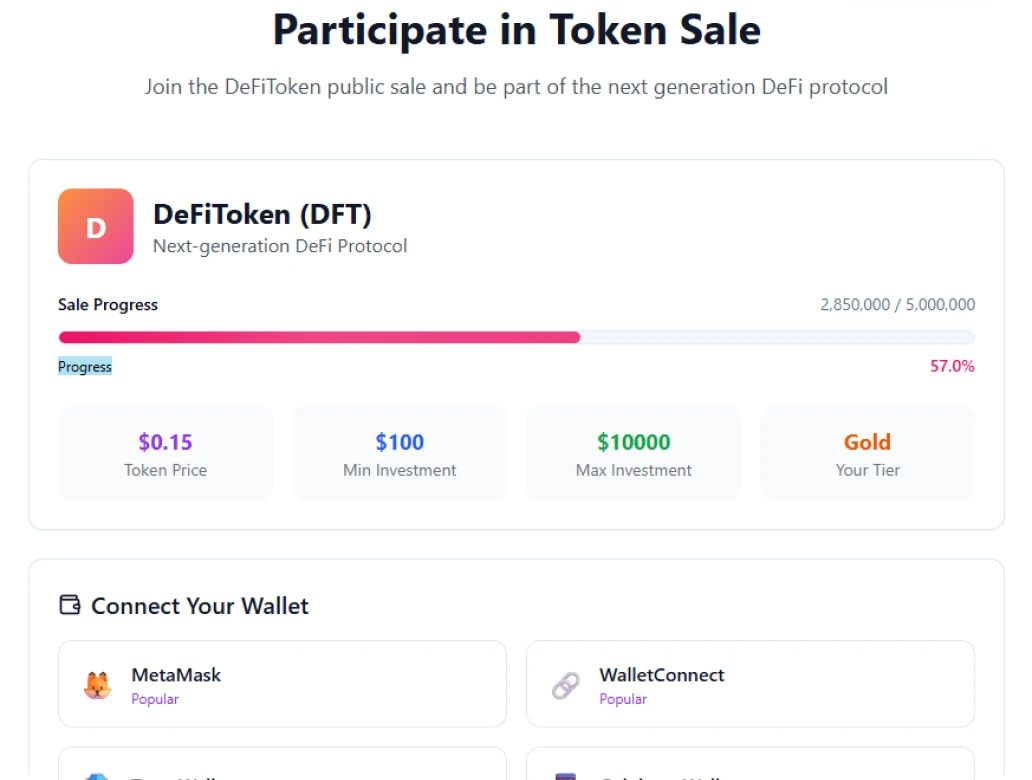Click the 2,850,000 / 5,000,000 sale counter

pos(897,304)
